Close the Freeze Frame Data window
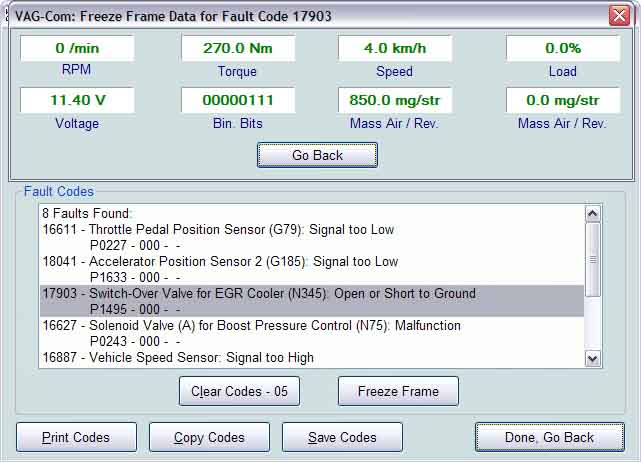 (619, 16)
